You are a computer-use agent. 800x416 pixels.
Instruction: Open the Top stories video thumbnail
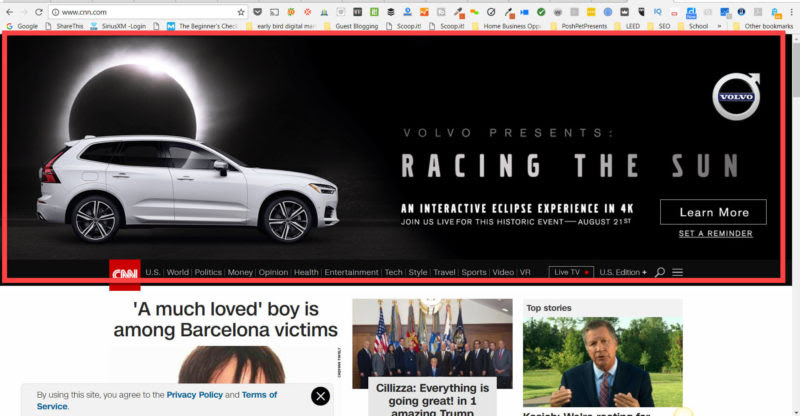603,362
